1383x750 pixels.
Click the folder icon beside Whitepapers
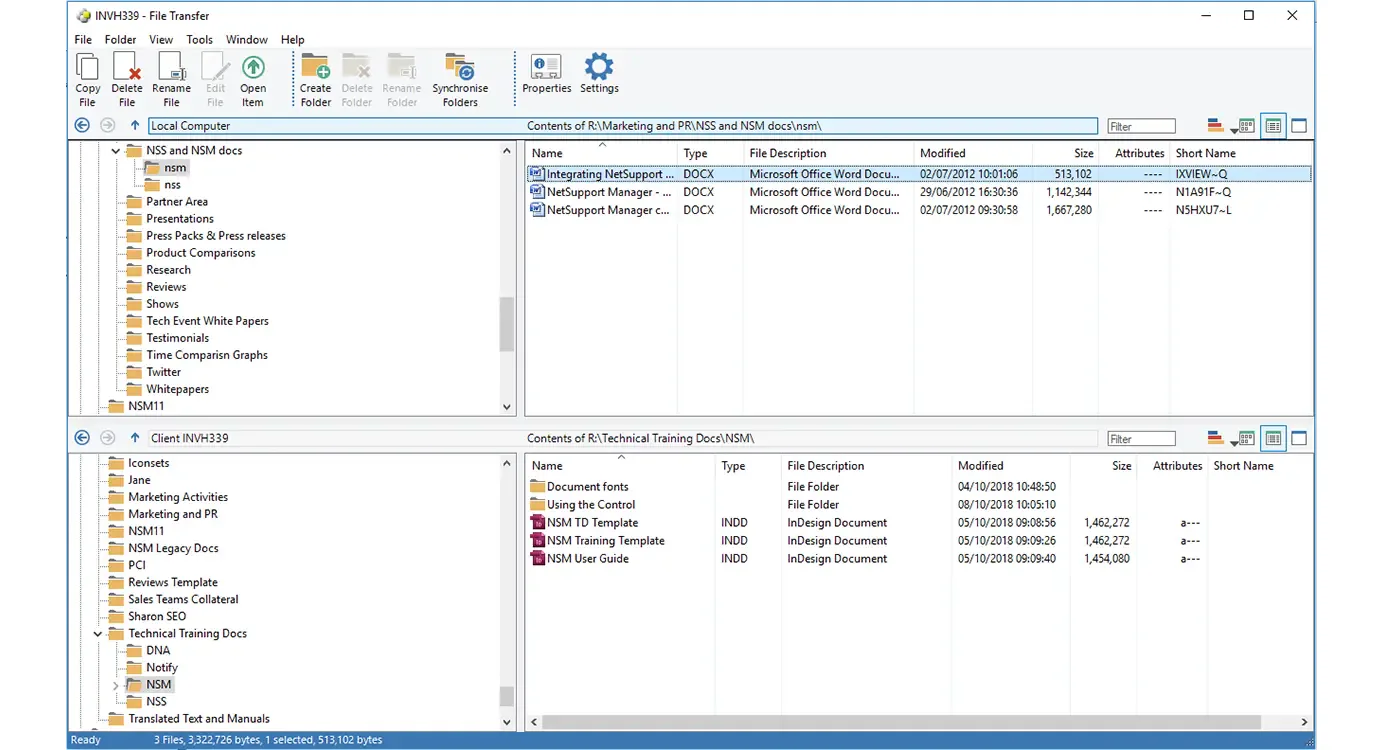click(x=134, y=389)
